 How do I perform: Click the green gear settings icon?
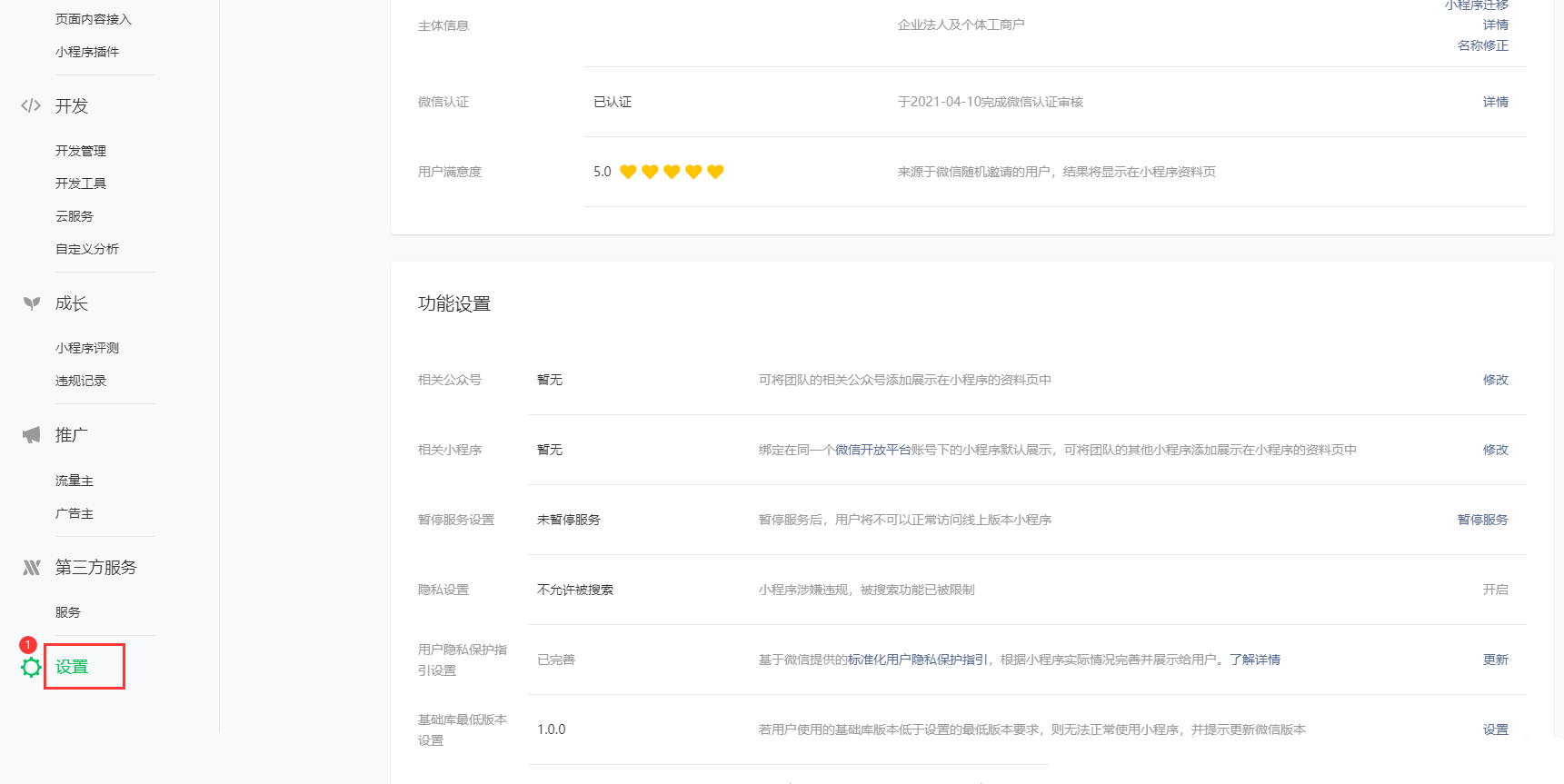tap(31, 668)
